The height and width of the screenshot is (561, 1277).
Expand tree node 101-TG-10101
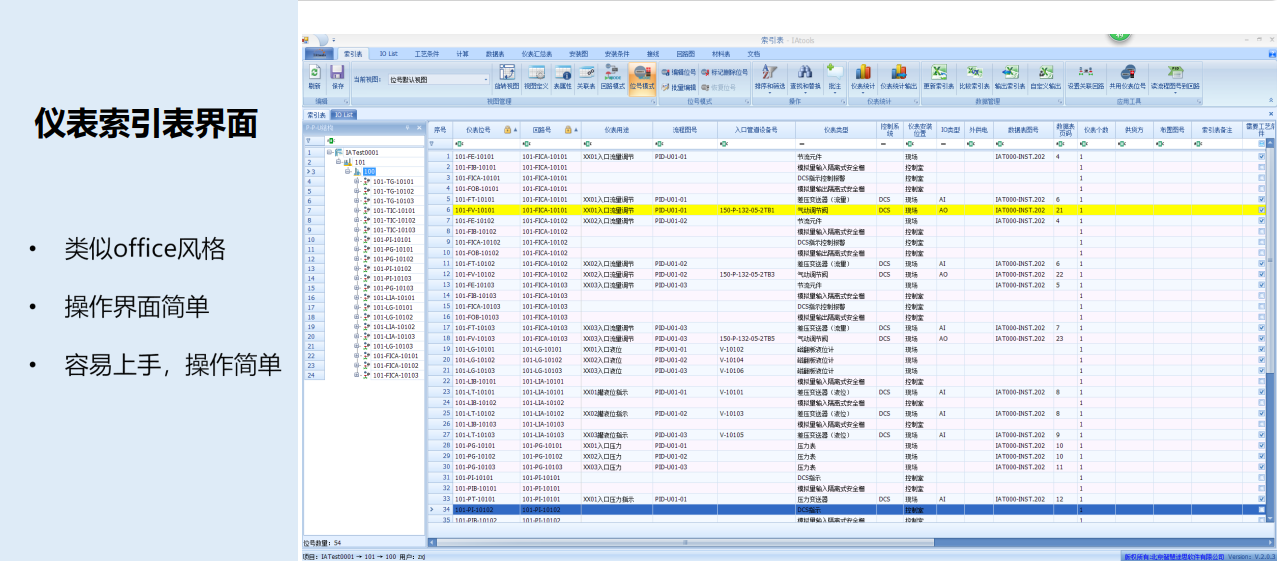356,182
